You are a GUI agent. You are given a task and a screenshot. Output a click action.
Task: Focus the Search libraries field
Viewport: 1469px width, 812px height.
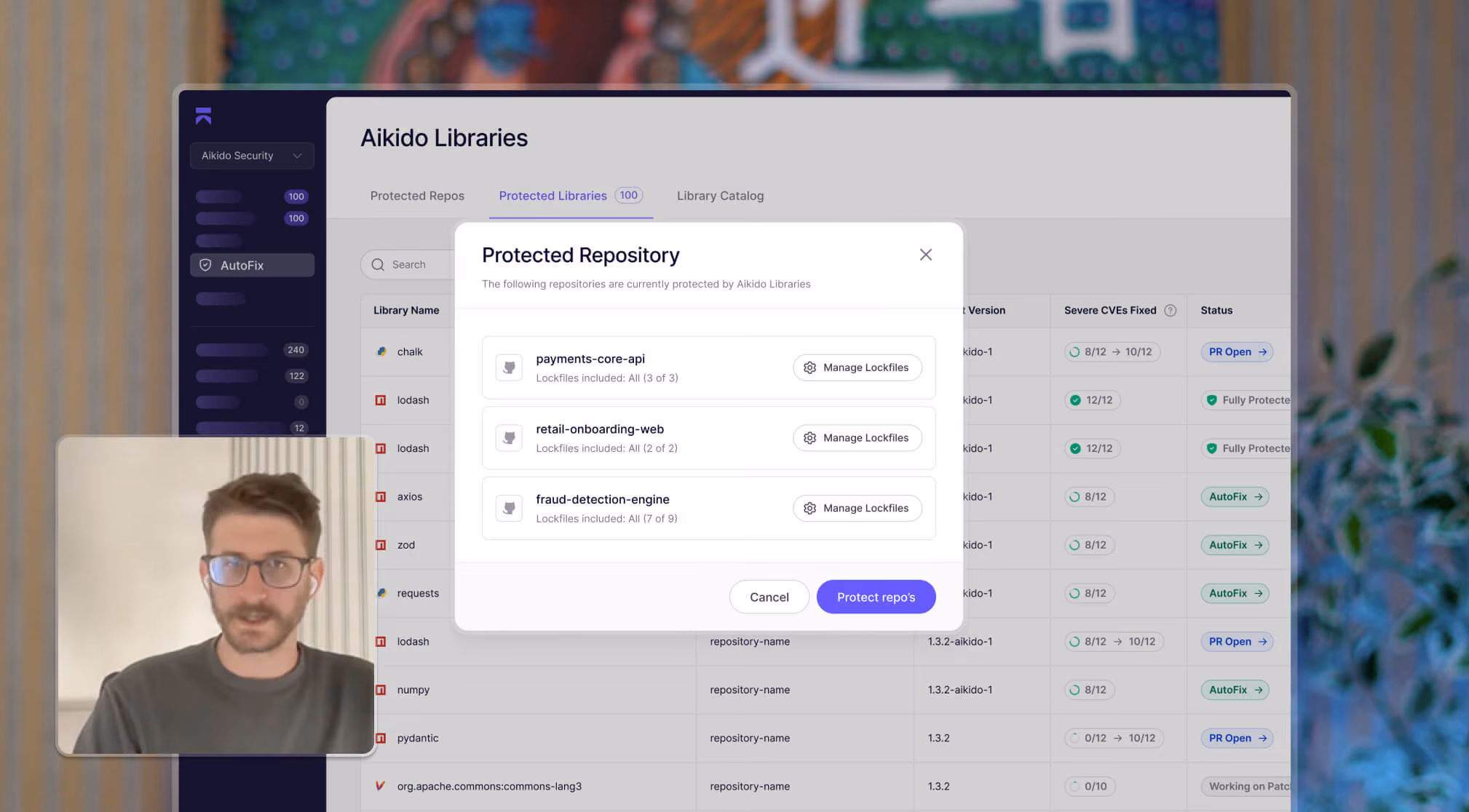pos(408,265)
